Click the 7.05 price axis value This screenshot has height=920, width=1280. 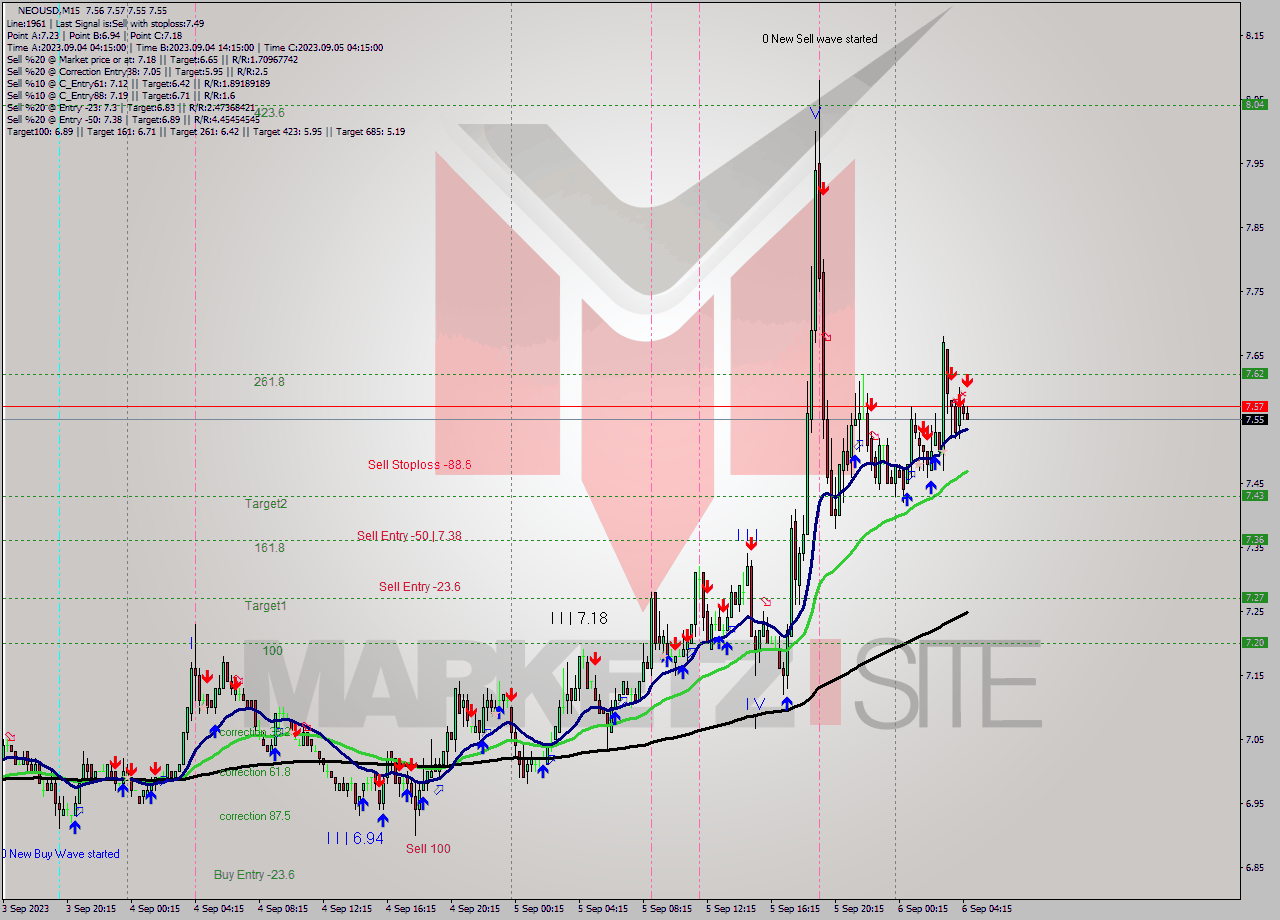[x=1256, y=740]
